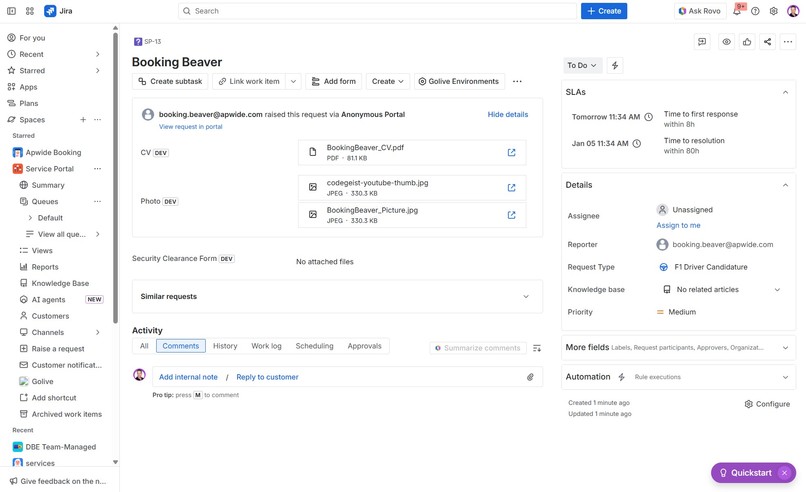Expand the Starred menu chevron
The image size is (806, 492).
(98, 70)
